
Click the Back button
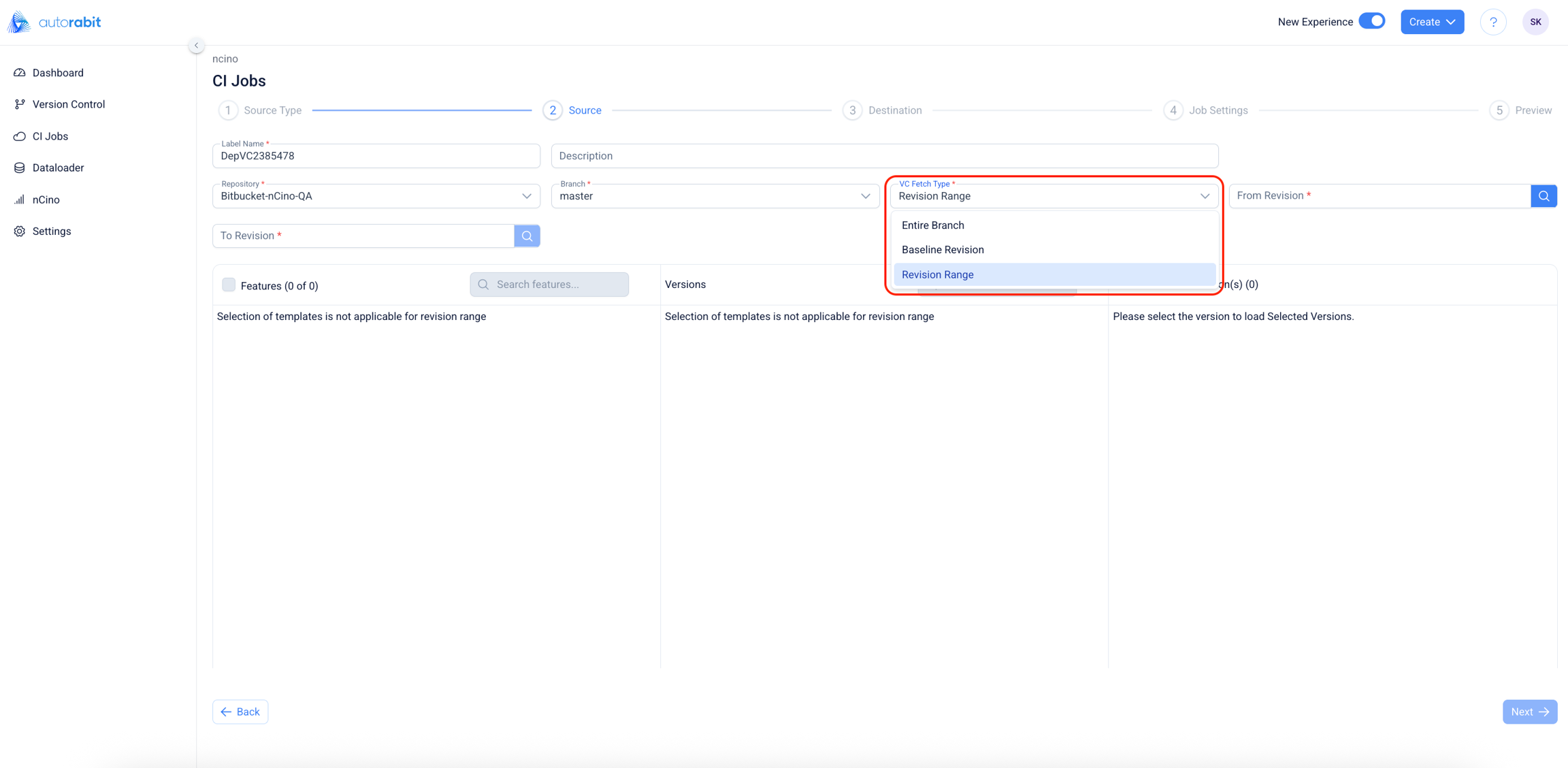click(240, 711)
